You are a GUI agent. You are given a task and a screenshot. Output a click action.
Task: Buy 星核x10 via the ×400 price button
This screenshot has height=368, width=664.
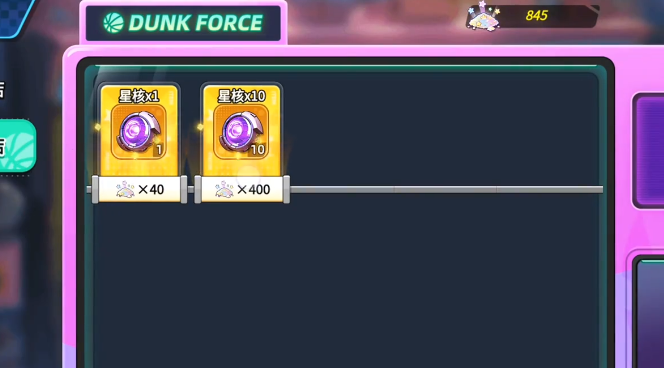[x=242, y=189]
